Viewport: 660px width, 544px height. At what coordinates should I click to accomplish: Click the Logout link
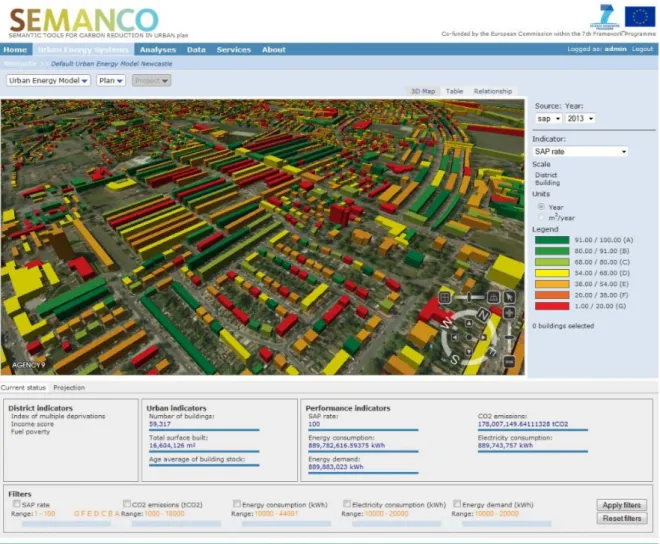click(642, 49)
